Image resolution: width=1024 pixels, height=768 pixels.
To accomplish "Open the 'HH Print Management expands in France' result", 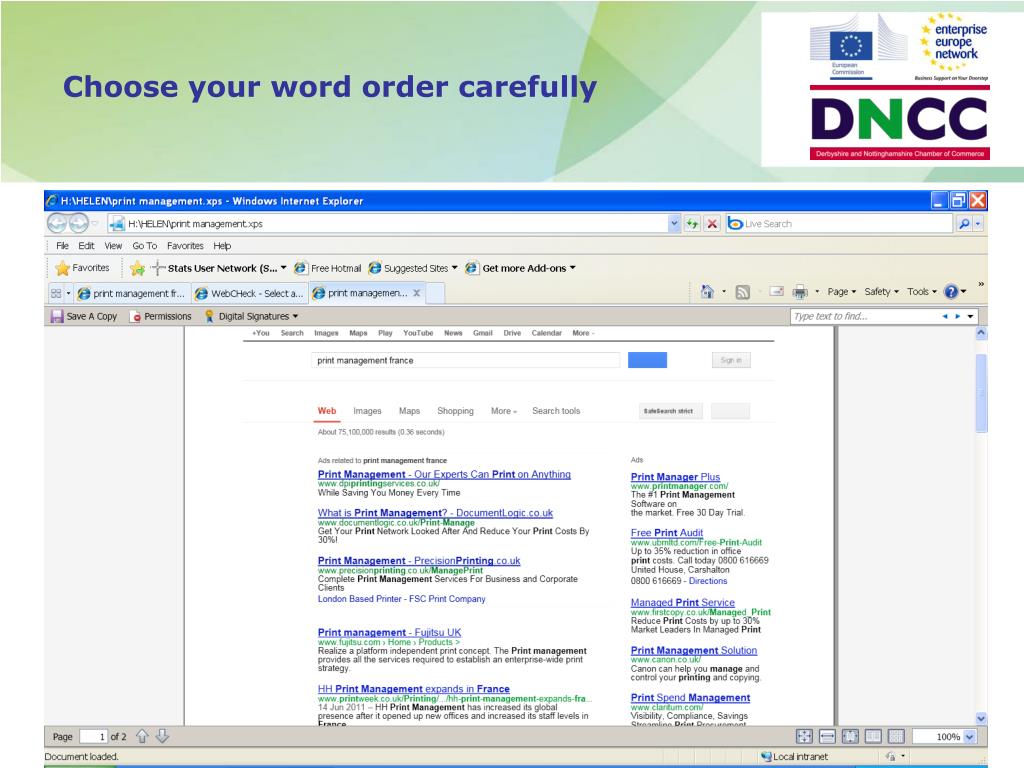I will click(x=413, y=688).
